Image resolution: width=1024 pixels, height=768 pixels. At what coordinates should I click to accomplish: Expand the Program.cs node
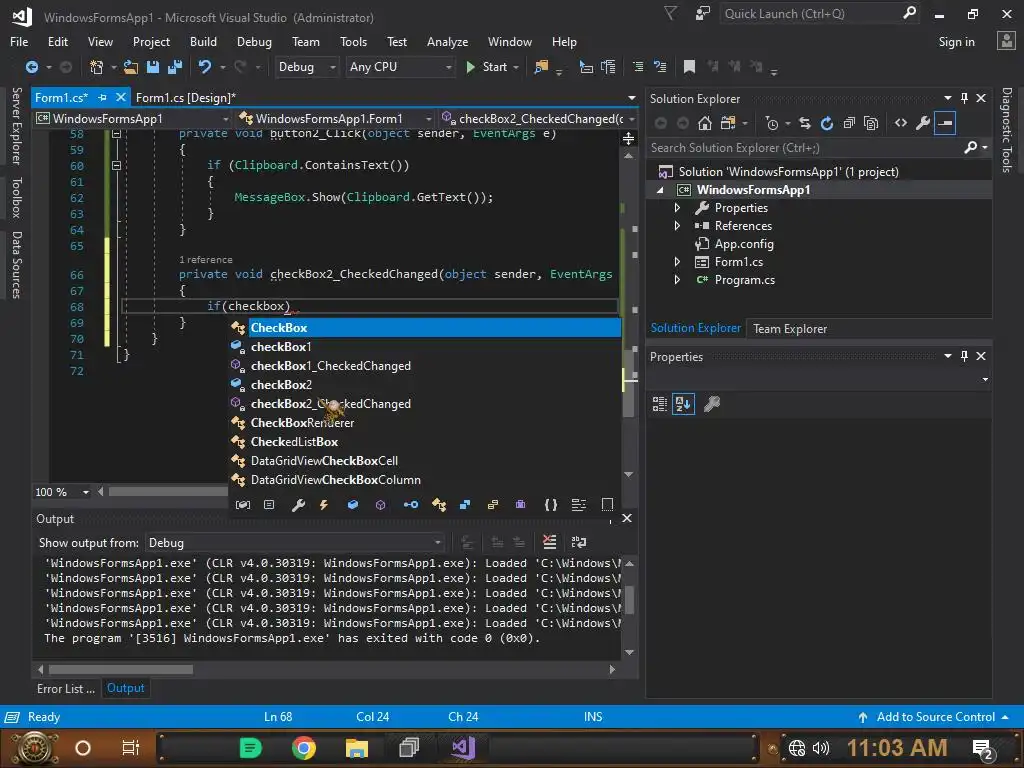[x=677, y=280]
